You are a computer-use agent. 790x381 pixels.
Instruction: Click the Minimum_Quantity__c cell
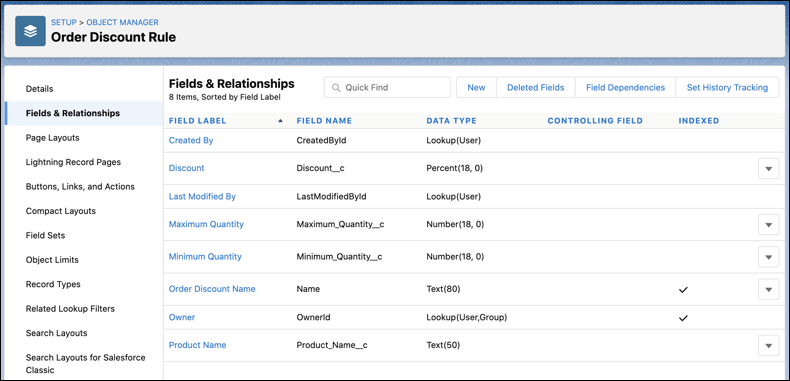(340, 257)
